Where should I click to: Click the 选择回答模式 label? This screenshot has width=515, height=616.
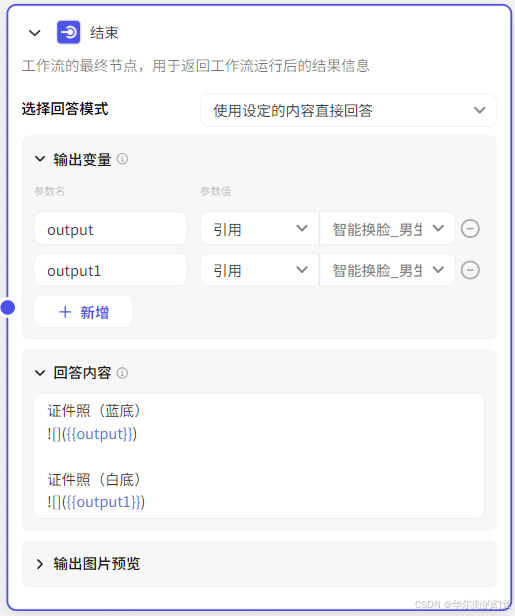coord(65,109)
